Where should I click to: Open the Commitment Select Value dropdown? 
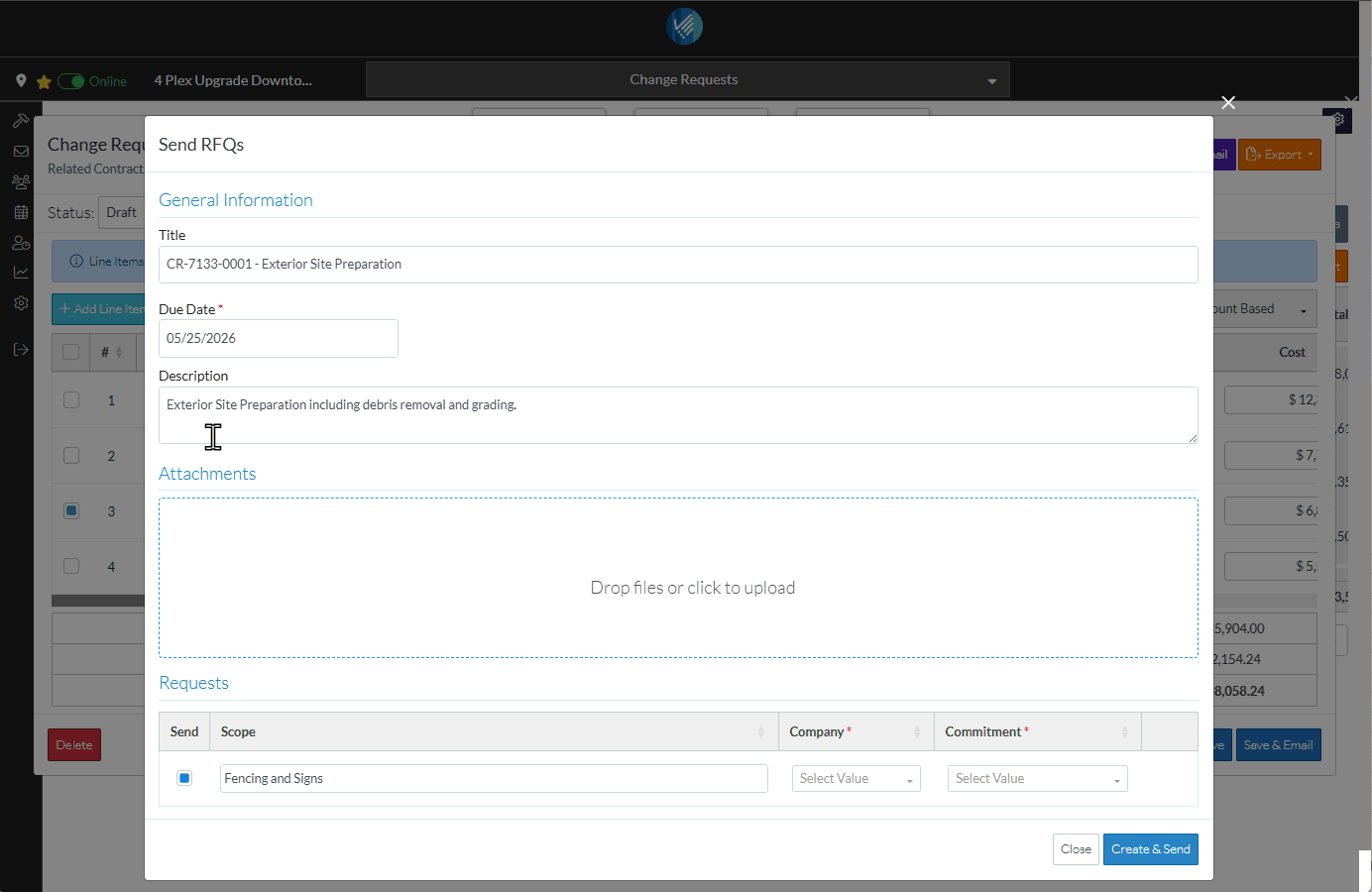point(1038,779)
